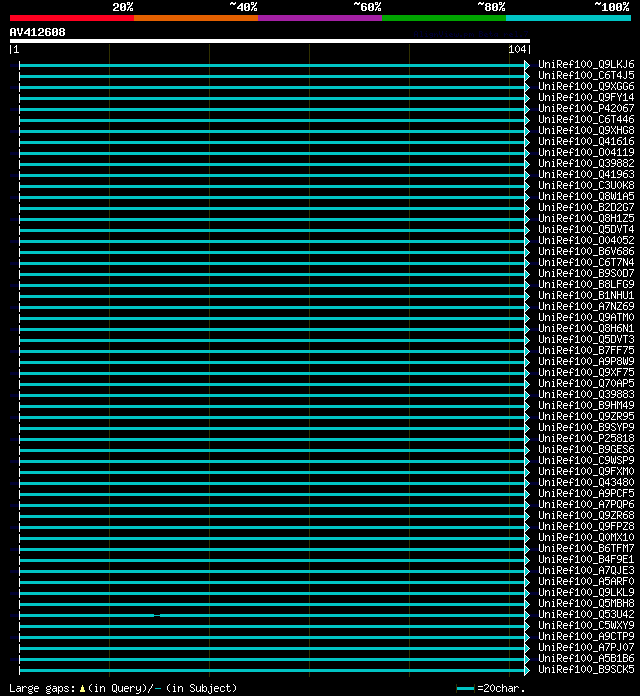The height and width of the screenshot is (696, 640).
Task: Click the UniRef100_P25818 label
Action: pos(586,439)
